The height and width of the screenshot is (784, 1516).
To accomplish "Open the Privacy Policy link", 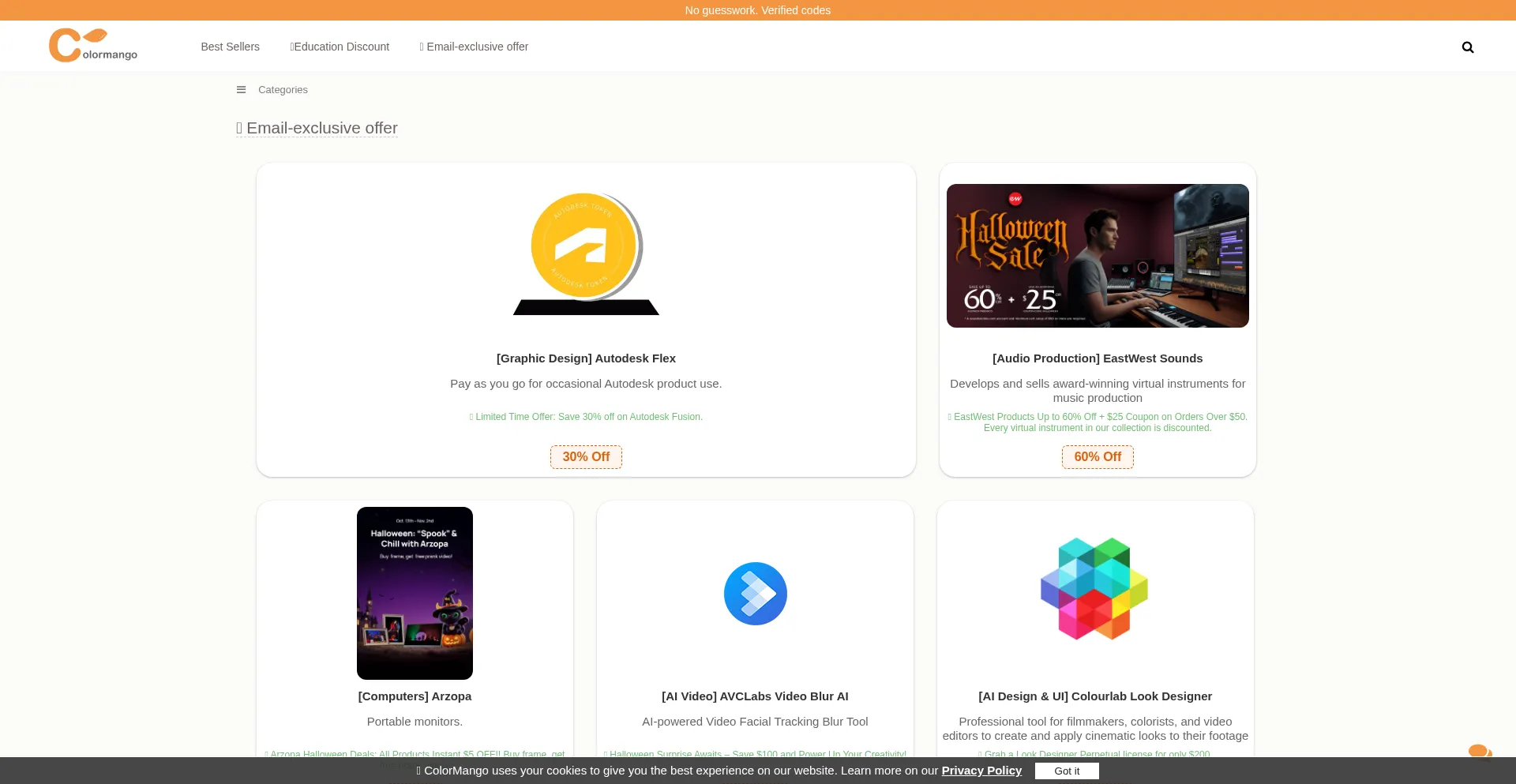I will tap(981, 771).
